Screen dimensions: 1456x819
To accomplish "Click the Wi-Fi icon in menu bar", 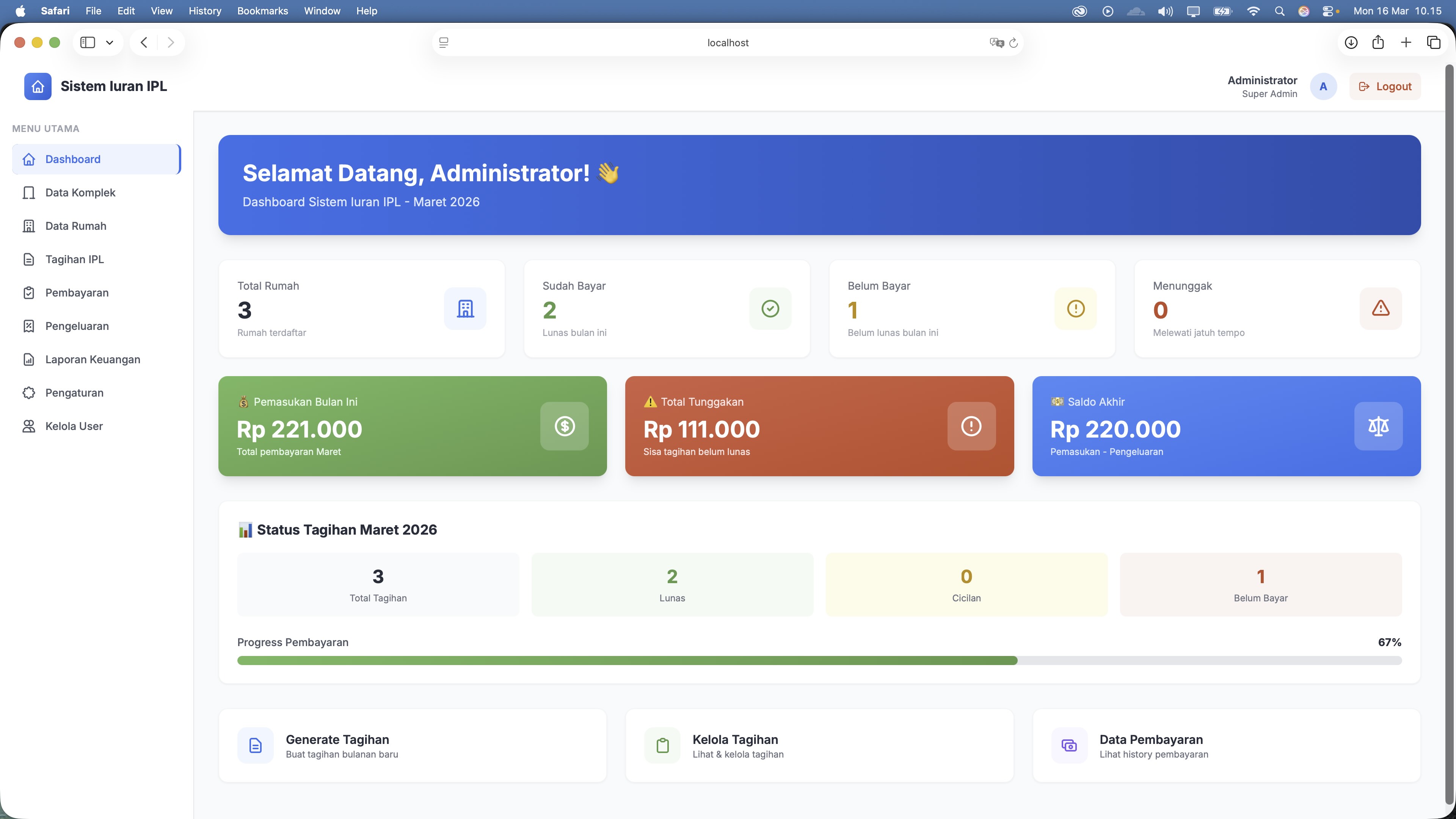I will [x=1253, y=11].
